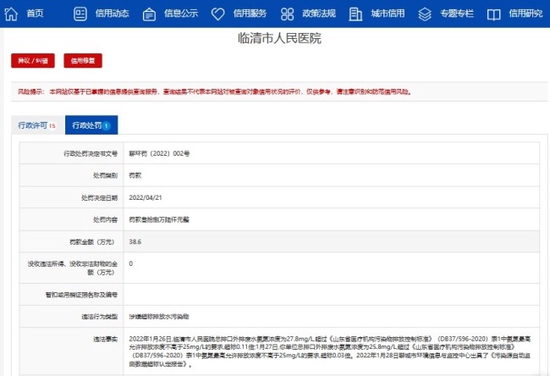Screen dimensions: 550x376
Task: Click the heart icon for 信用服务
Action: point(218,14)
